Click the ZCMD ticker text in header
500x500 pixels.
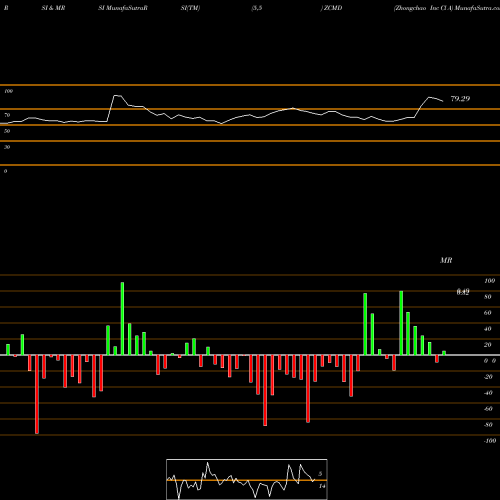(333, 8)
